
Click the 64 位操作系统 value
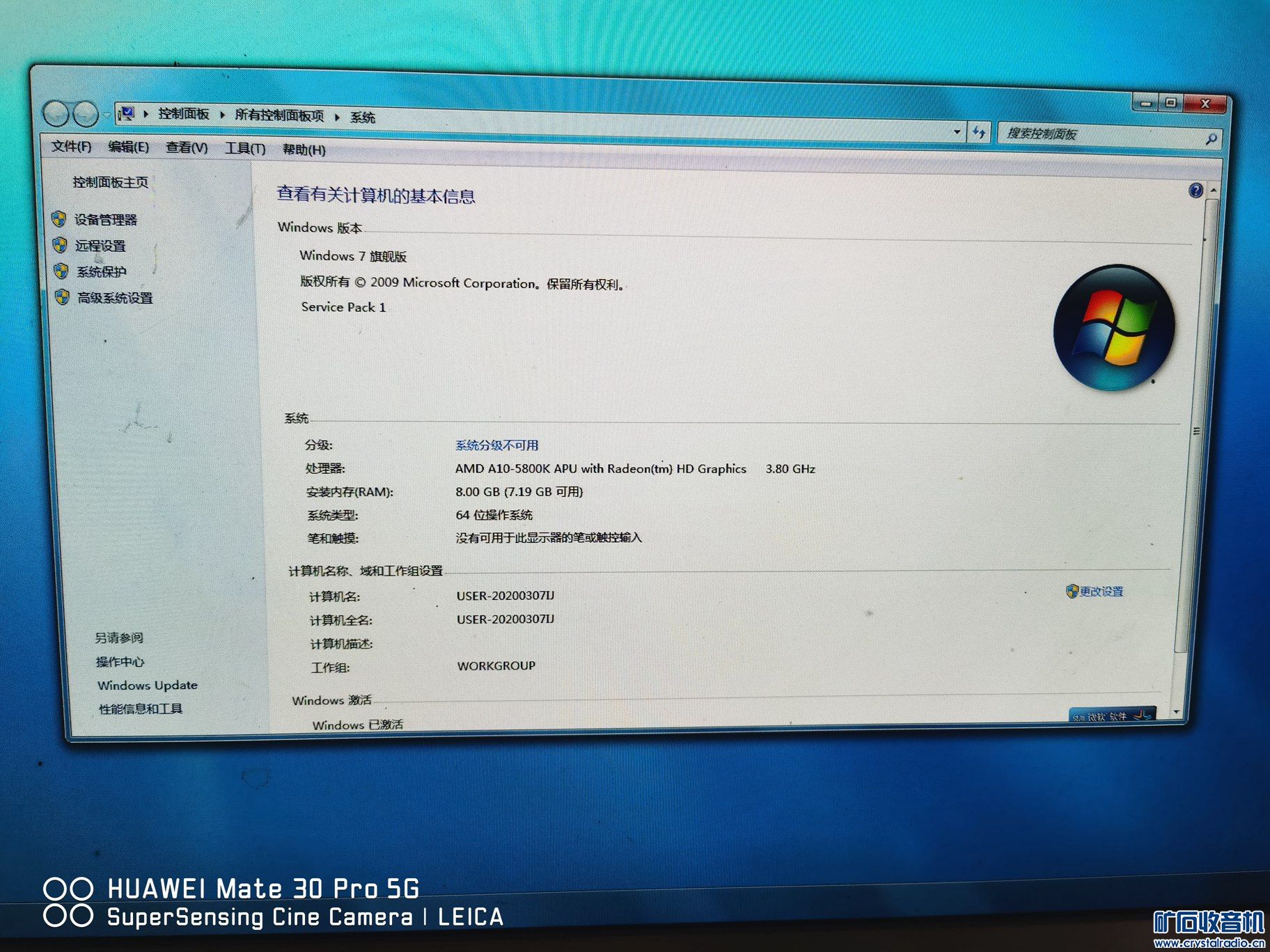[494, 515]
